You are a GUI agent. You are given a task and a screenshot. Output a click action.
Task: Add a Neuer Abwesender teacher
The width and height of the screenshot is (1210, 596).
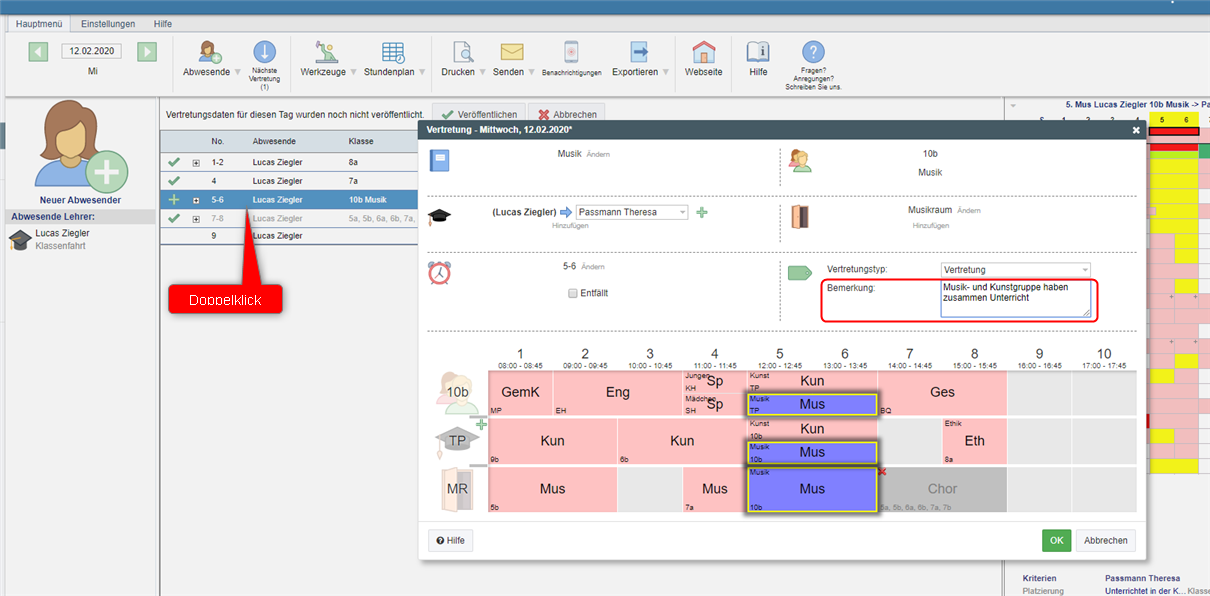tap(80, 148)
